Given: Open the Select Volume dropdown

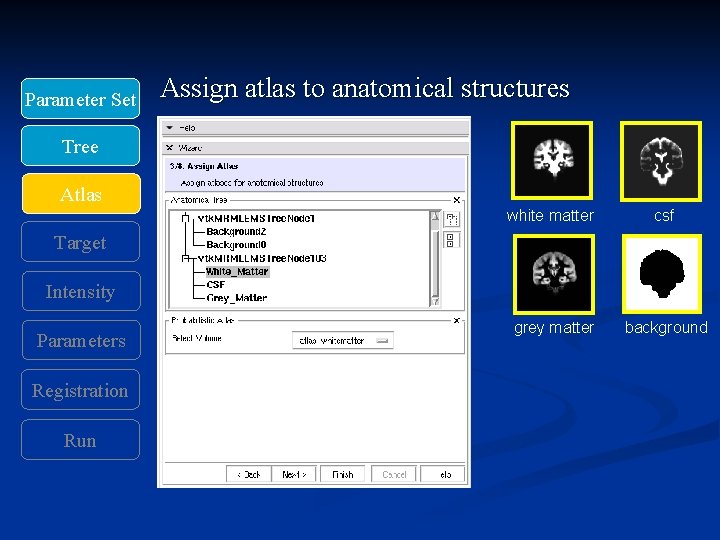Looking at the screenshot, I should pyautogui.click(x=343, y=341).
